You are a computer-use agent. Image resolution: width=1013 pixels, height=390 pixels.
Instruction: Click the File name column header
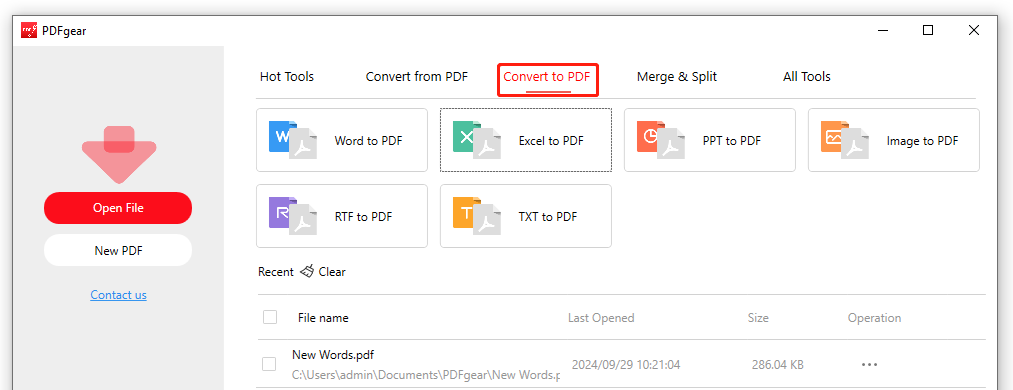323,318
